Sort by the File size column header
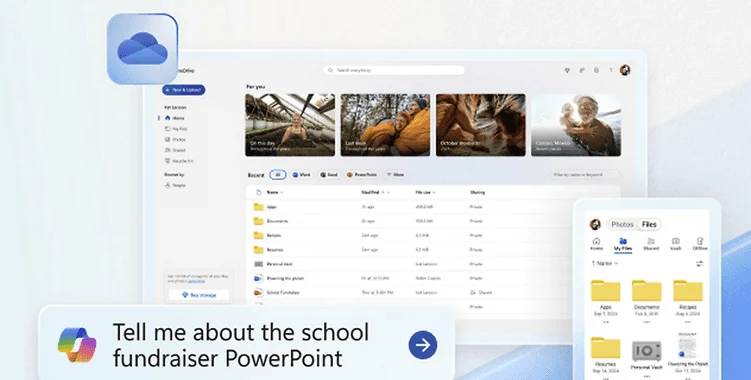The height and width of the screenshot is (380, 751). (425, 192)
